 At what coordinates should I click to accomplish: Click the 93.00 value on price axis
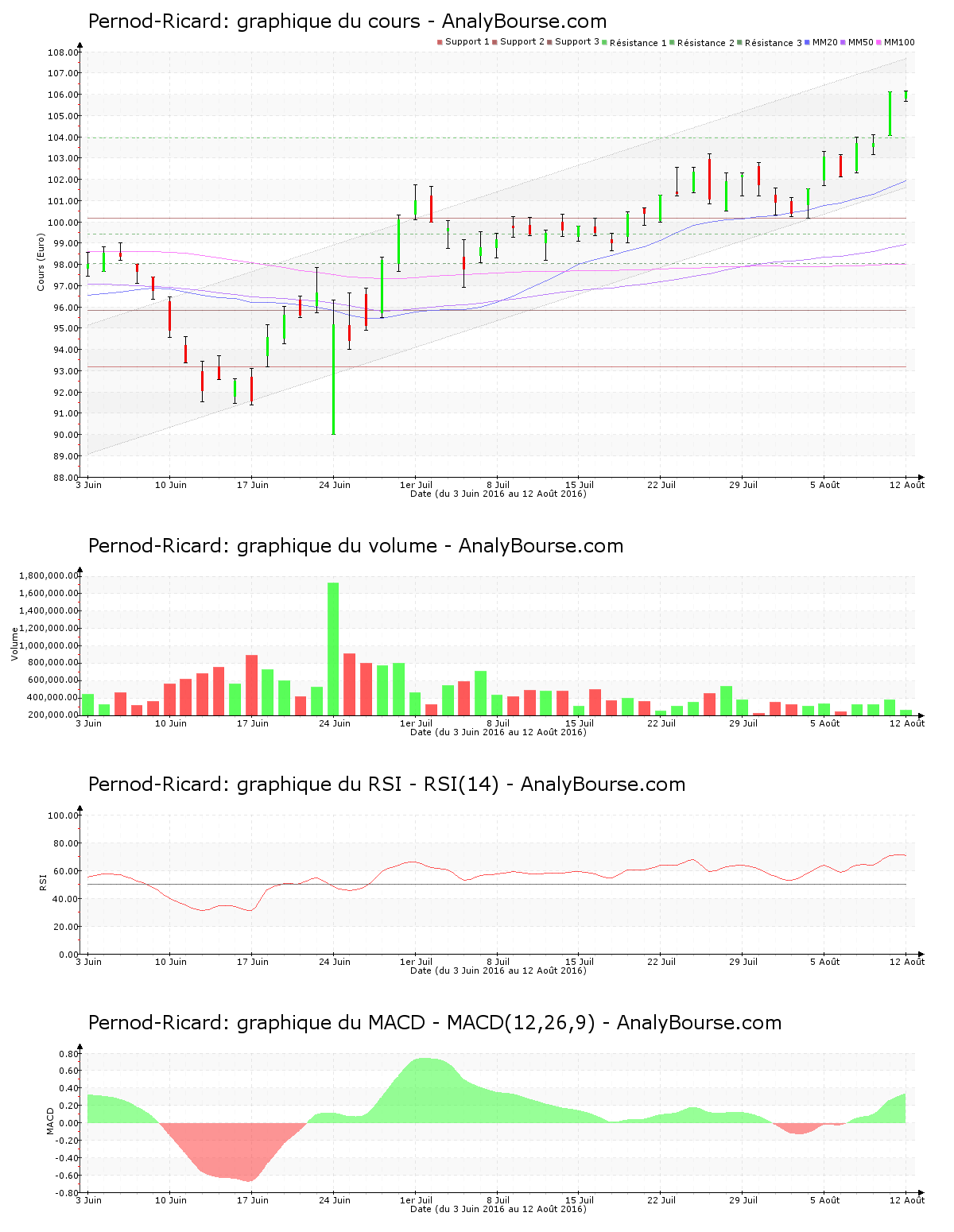[64, 371]
